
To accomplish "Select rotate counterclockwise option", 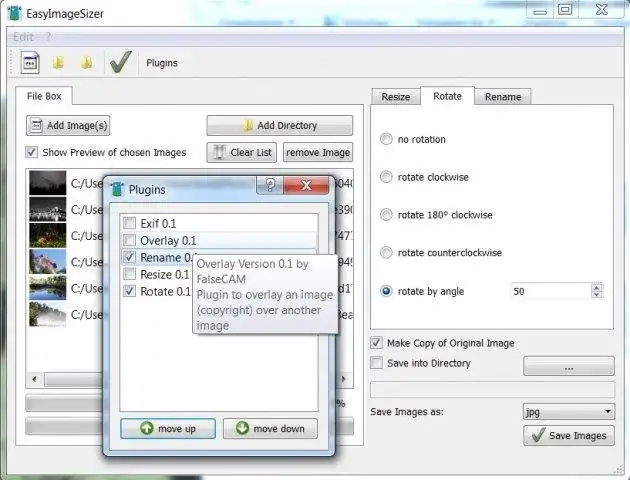I will point(386,252).
